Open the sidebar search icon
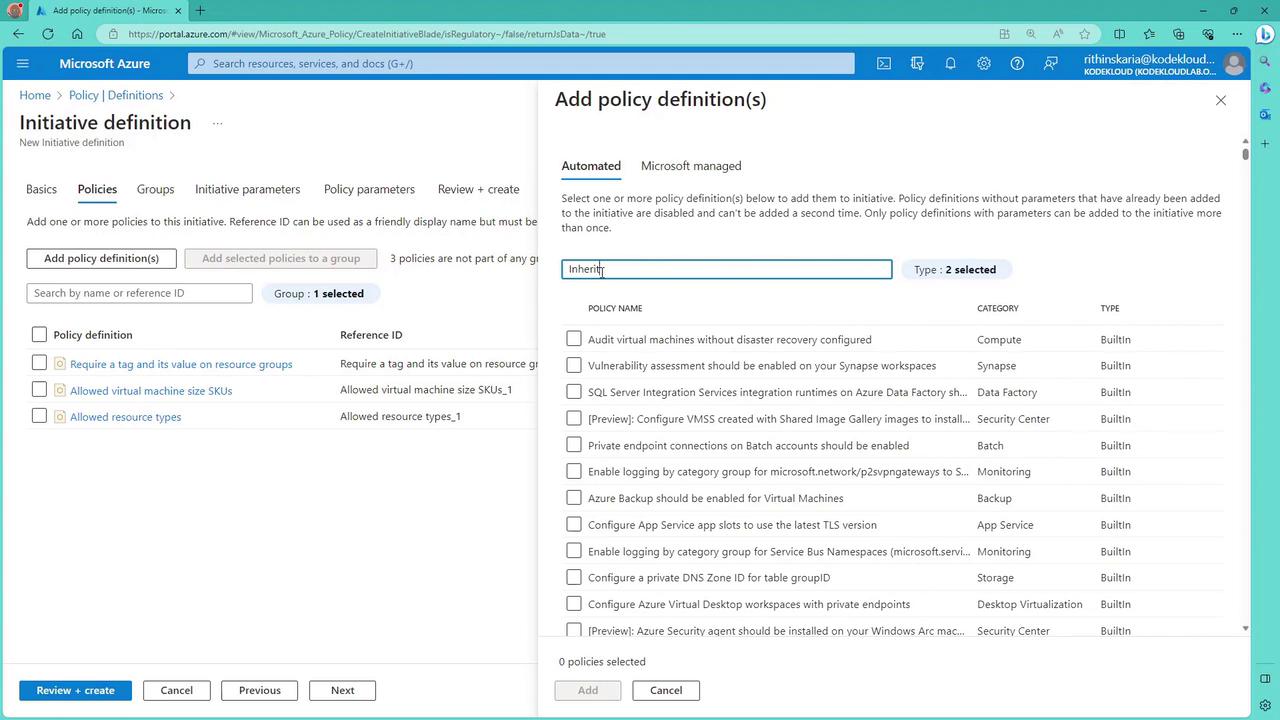This screenshot has width=1280, height=720. (x=1265, y=62)
